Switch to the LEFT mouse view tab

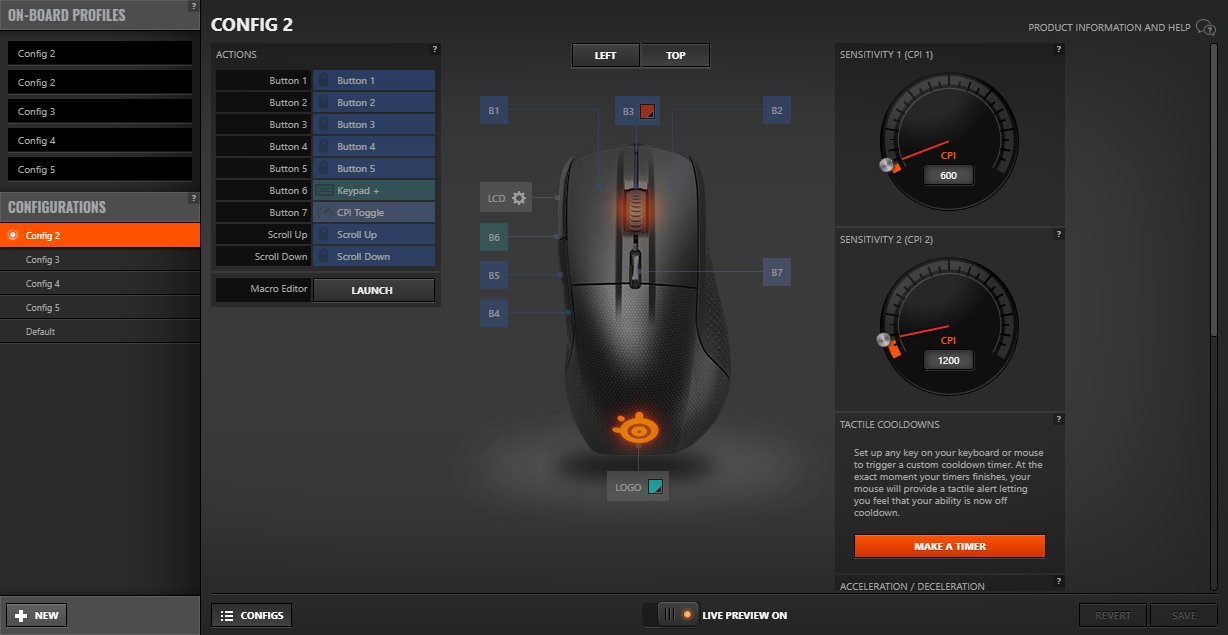click(605, 55)
